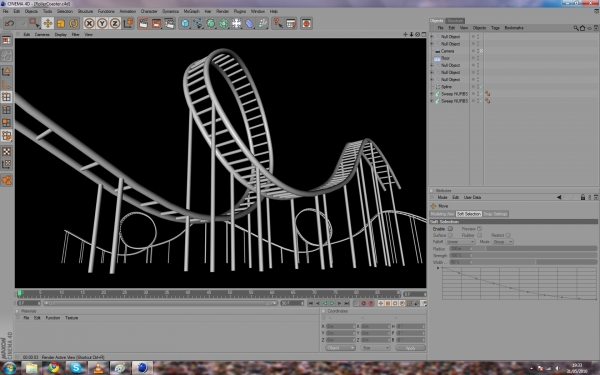Render the active view
The height and width of the screenshot is (375, 600).
point(143,23)
